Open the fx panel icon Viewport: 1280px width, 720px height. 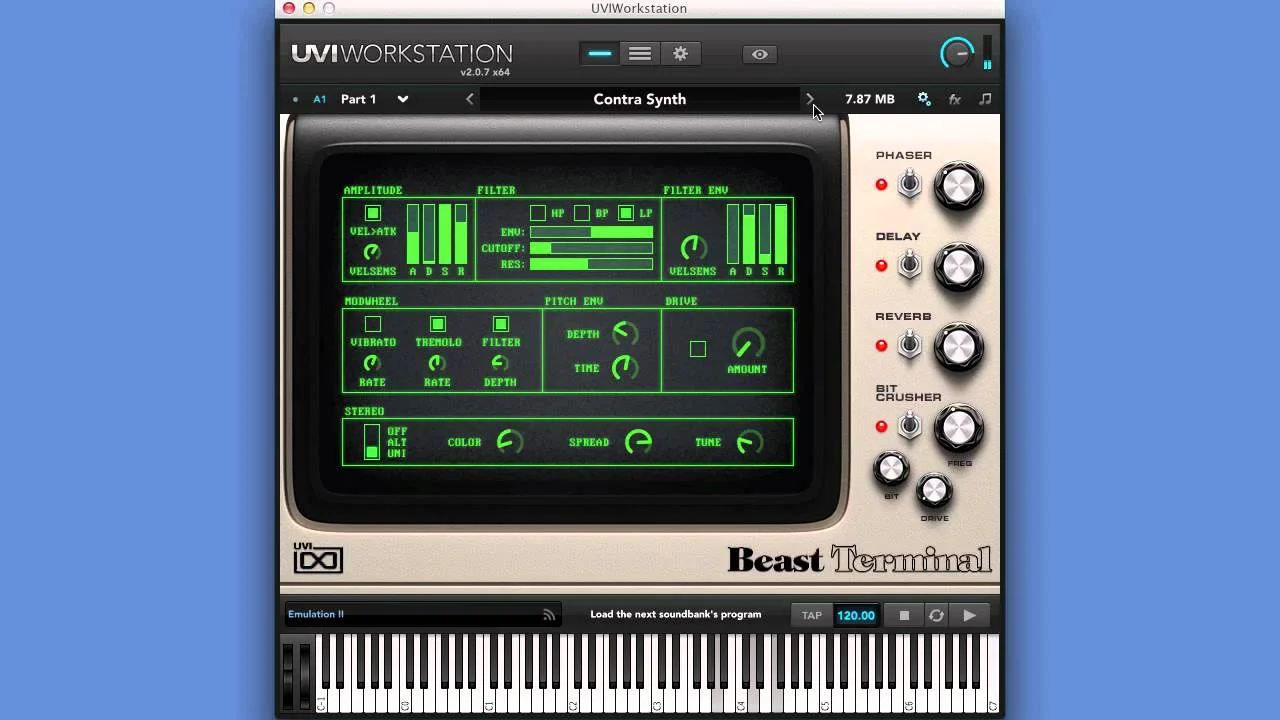[955, 99]
